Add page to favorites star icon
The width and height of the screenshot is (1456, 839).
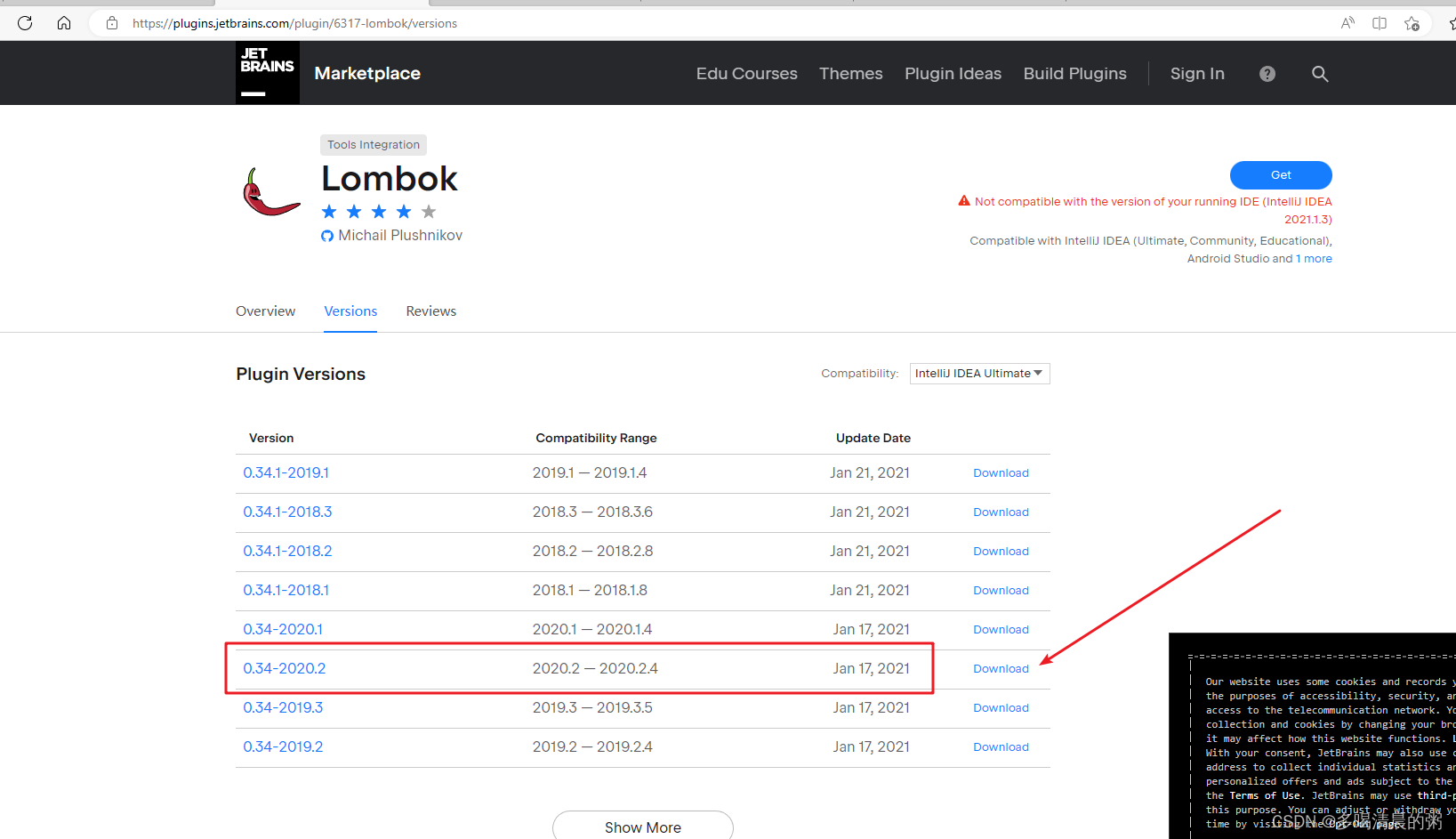click(1412, 23)
